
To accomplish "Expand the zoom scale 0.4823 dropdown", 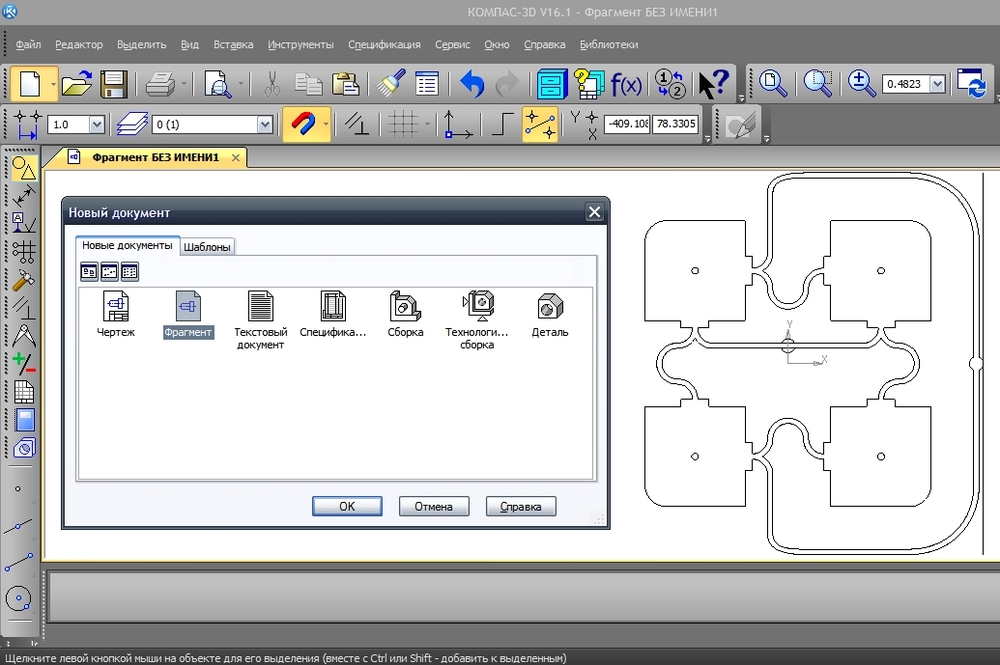I will tap(937, 85).
